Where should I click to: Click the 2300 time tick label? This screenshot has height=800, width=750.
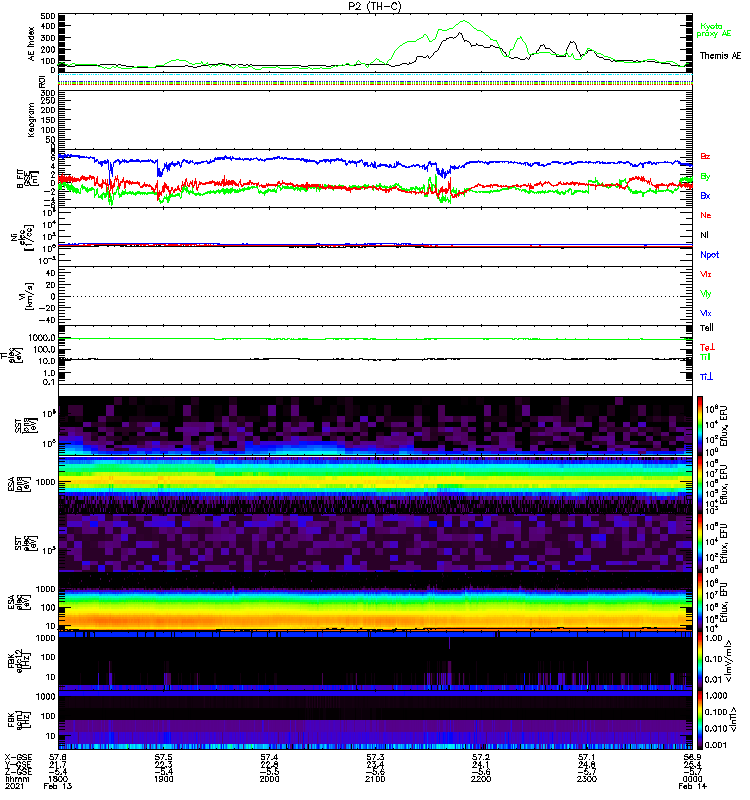coord(587,779)
